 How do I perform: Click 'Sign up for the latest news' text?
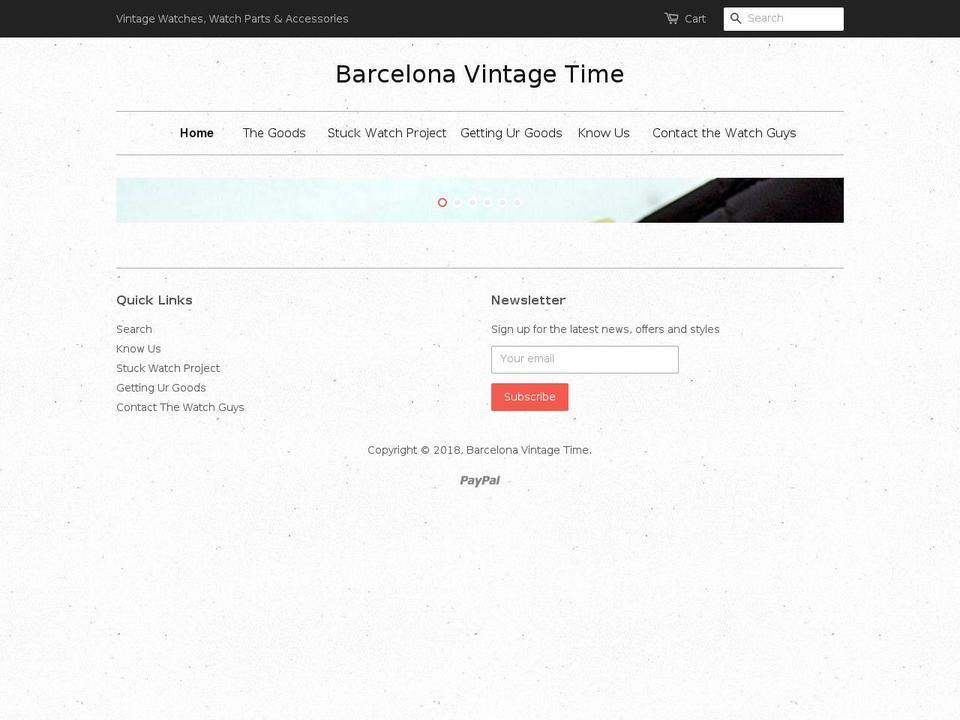(560, 329)
